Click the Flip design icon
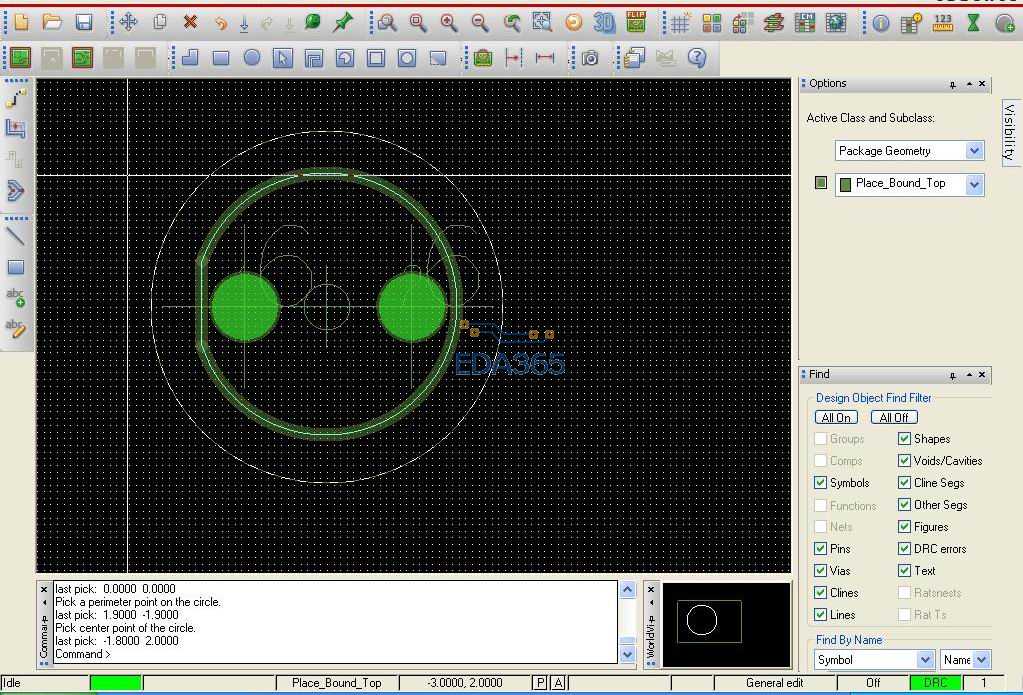The height and width of the screenshot is (695, 1023). (635, 22)
